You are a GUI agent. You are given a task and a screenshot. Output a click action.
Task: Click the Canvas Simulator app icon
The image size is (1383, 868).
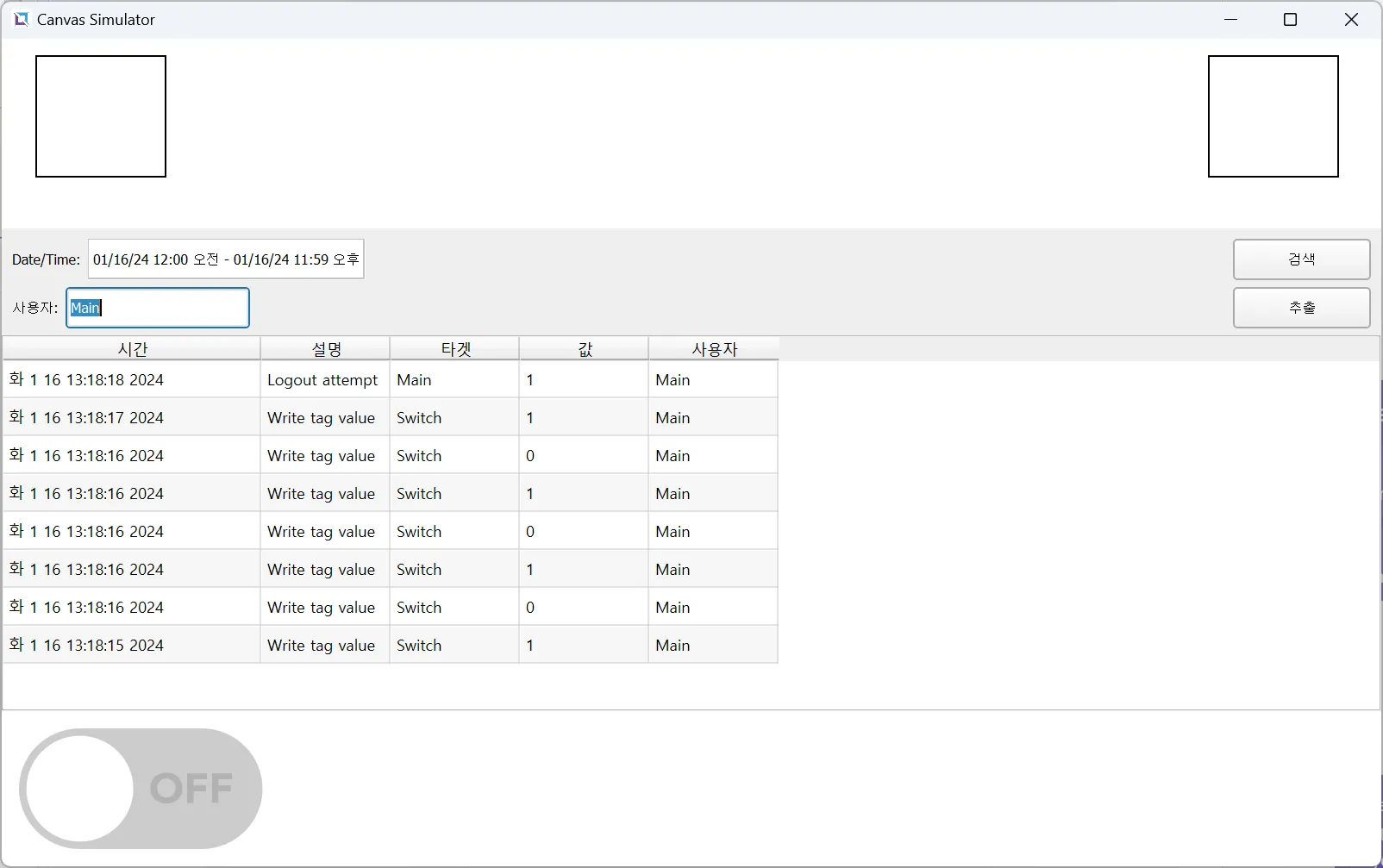point(21,19)
